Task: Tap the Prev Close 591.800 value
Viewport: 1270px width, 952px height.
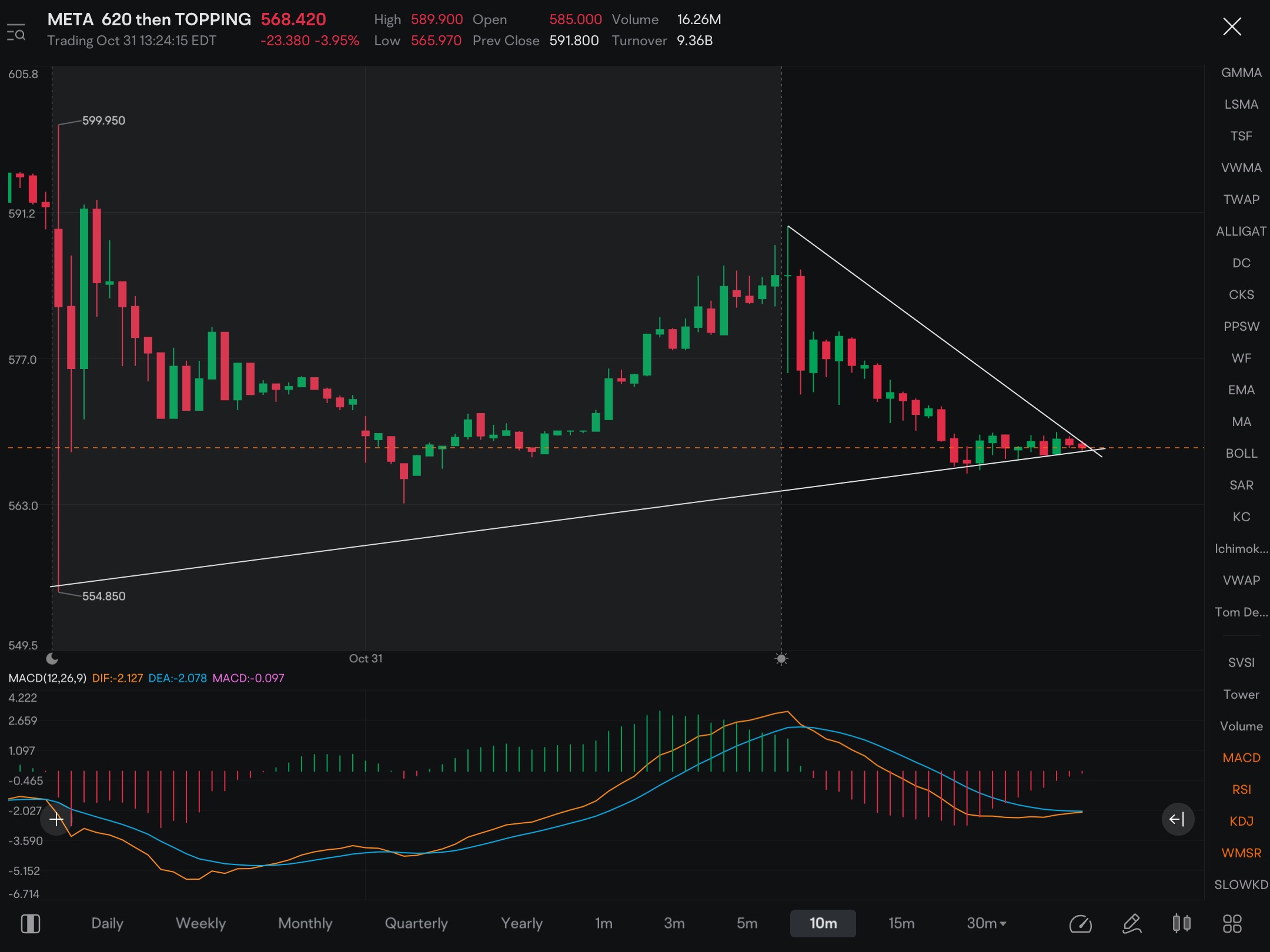Action: coord(574,41)
